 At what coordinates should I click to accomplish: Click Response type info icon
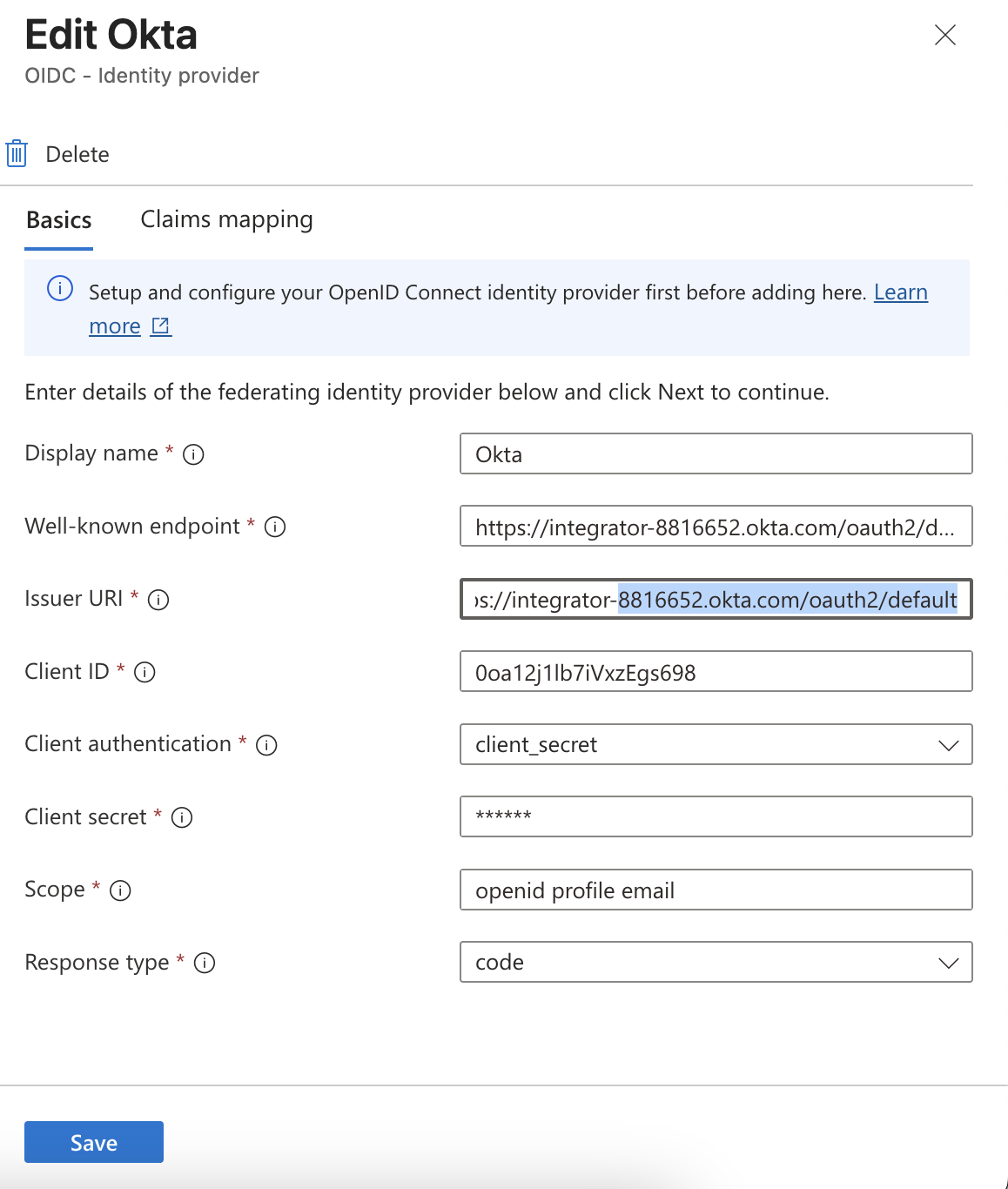(x=205, y=963)
